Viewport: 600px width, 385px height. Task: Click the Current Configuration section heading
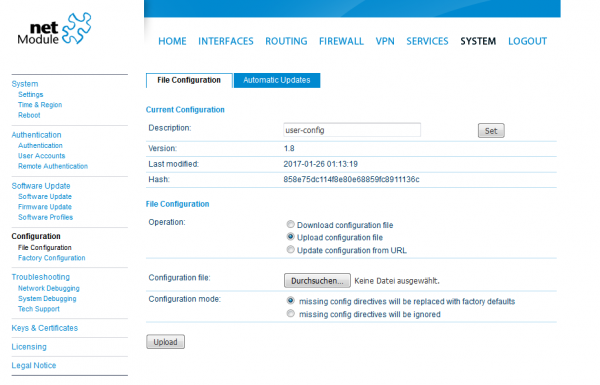pyautogui.click(x=185, y=110)
